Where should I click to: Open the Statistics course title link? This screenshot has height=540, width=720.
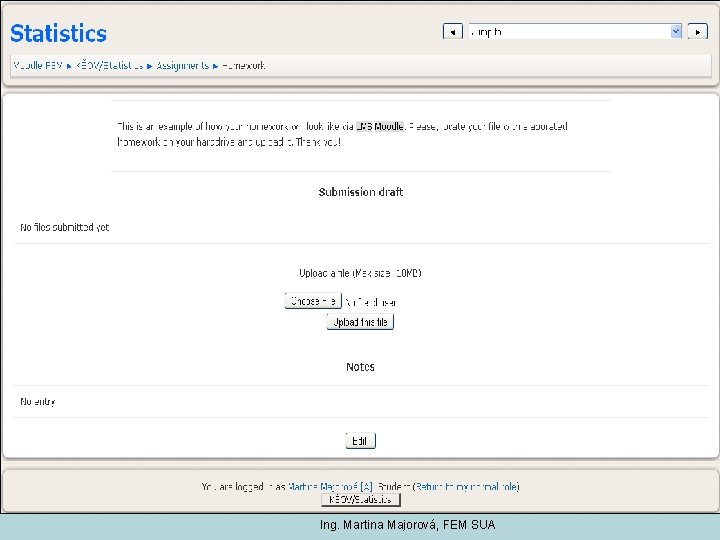click(x=58, y=34)
